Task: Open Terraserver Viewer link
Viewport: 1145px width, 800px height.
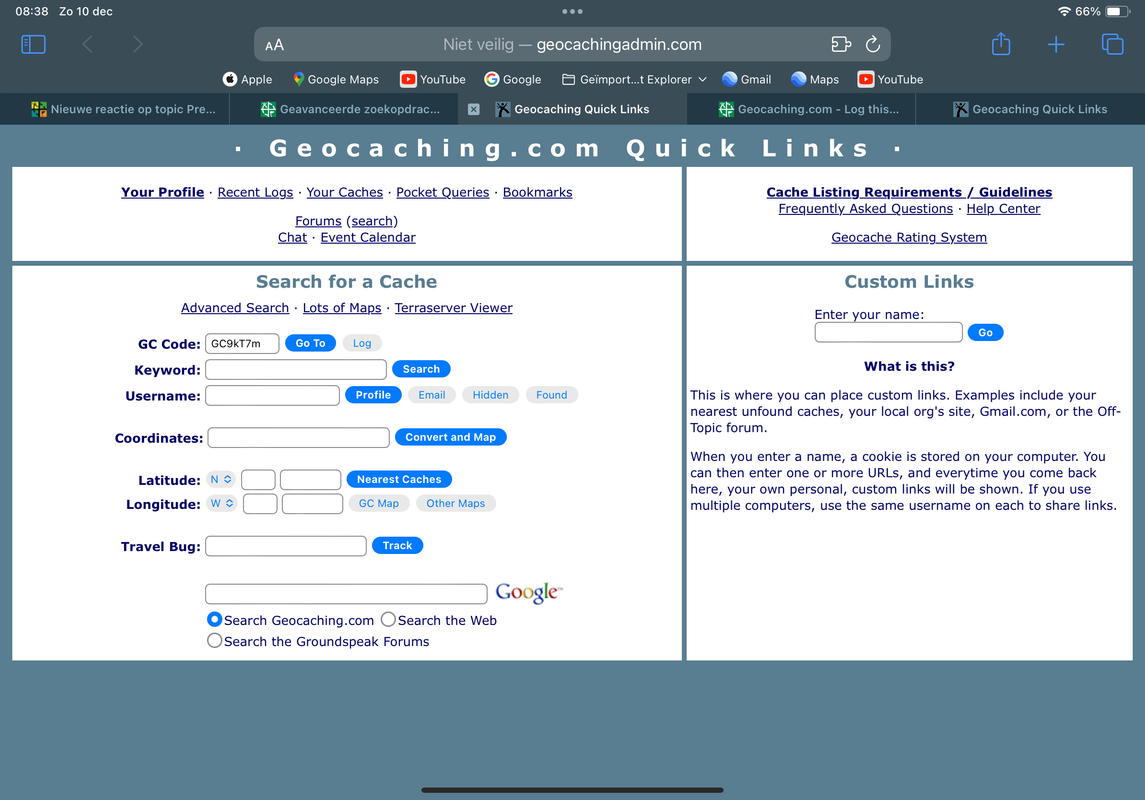Action: [x=453, y=308]
